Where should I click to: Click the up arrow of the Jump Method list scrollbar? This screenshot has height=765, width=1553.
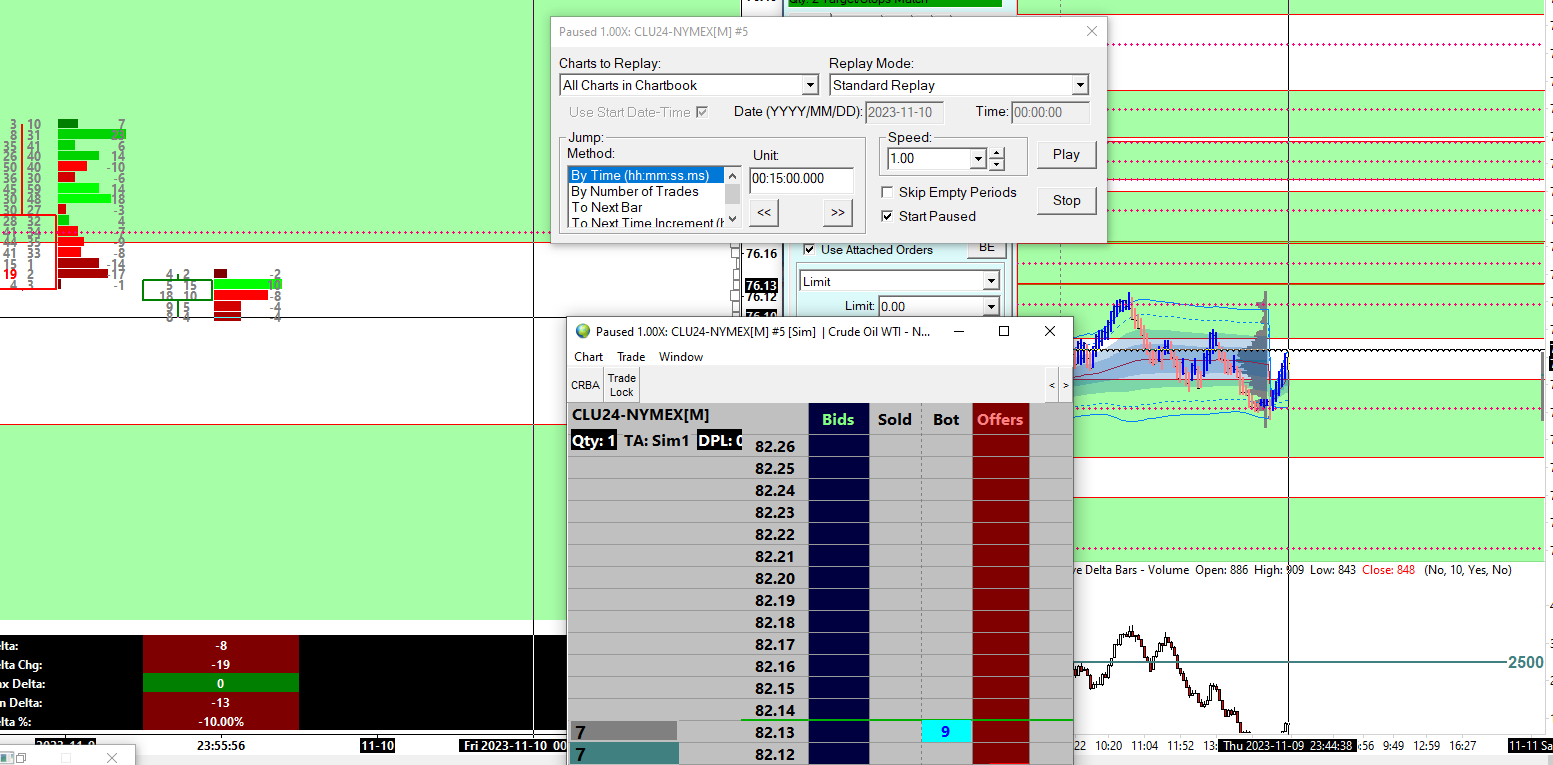[x=733, y=175]
